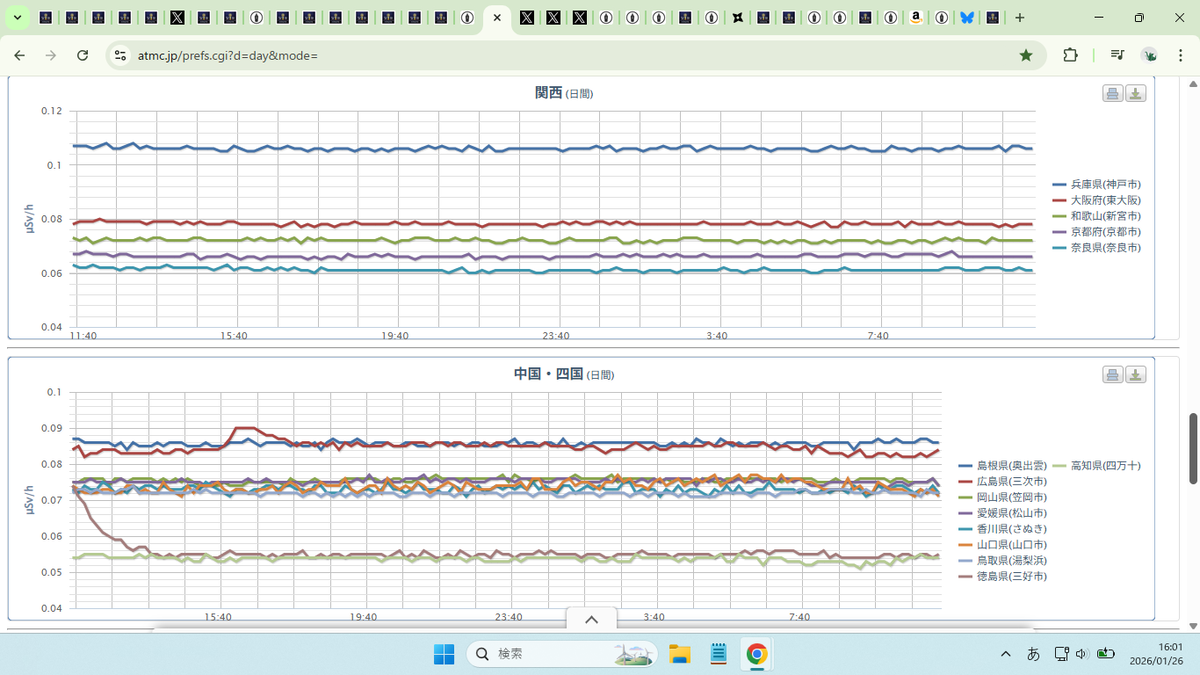Screen dimensions: 1200x675
Task: Toggle the 大阪府(東大阪) series in the legend
Action: (x=1097, y=200)
